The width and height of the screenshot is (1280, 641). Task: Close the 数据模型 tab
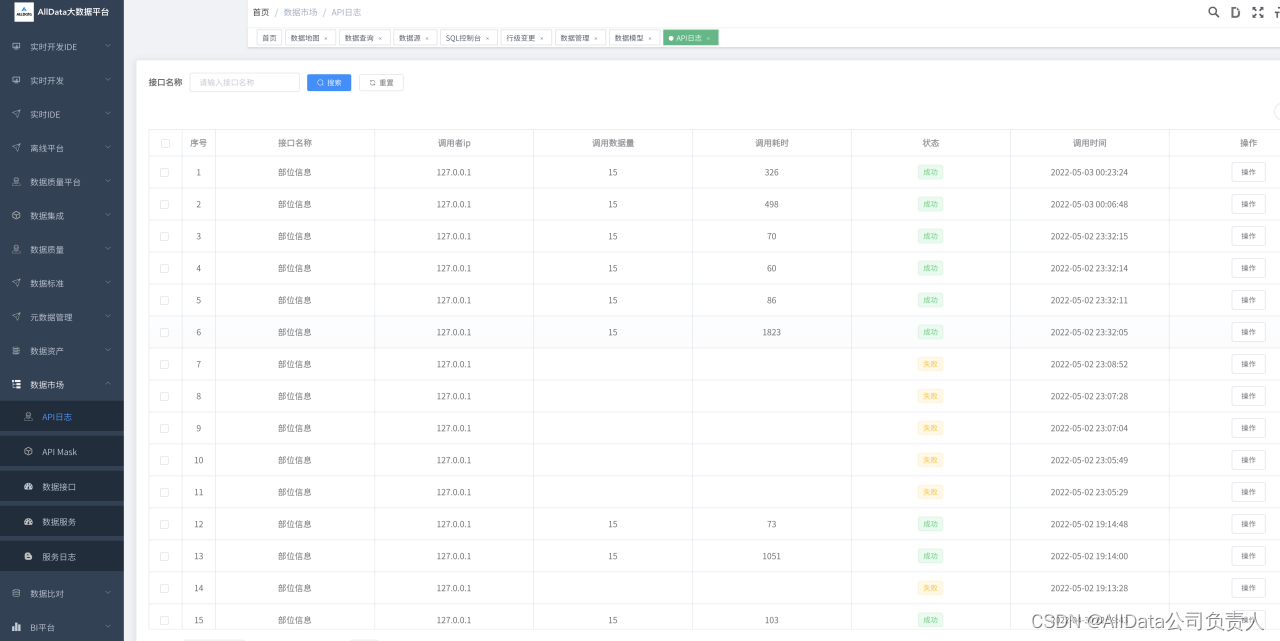[650, 38]
